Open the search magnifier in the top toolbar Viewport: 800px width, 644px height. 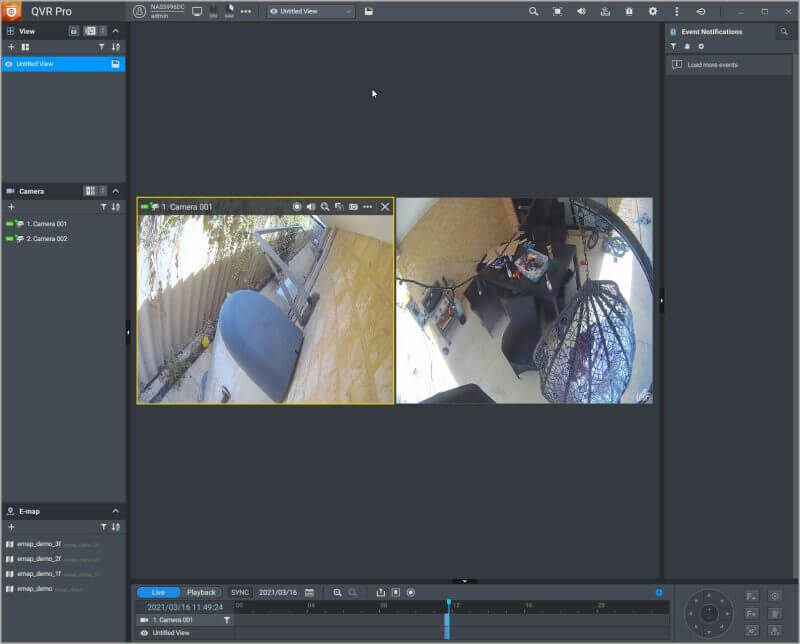(x=533, y=11)
